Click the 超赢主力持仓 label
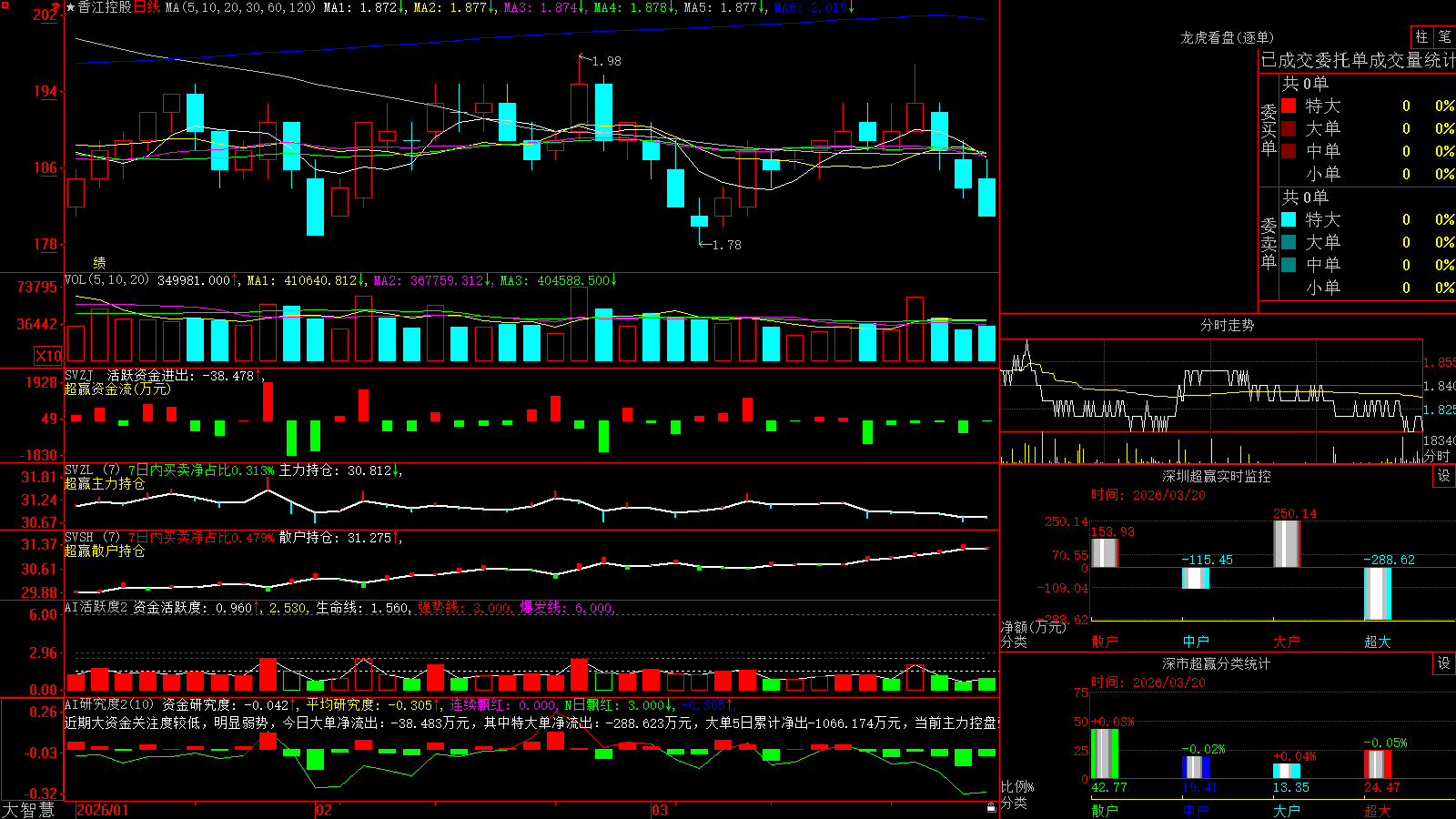This screenshot has height=819, width=1456. (x=105, y=483)
